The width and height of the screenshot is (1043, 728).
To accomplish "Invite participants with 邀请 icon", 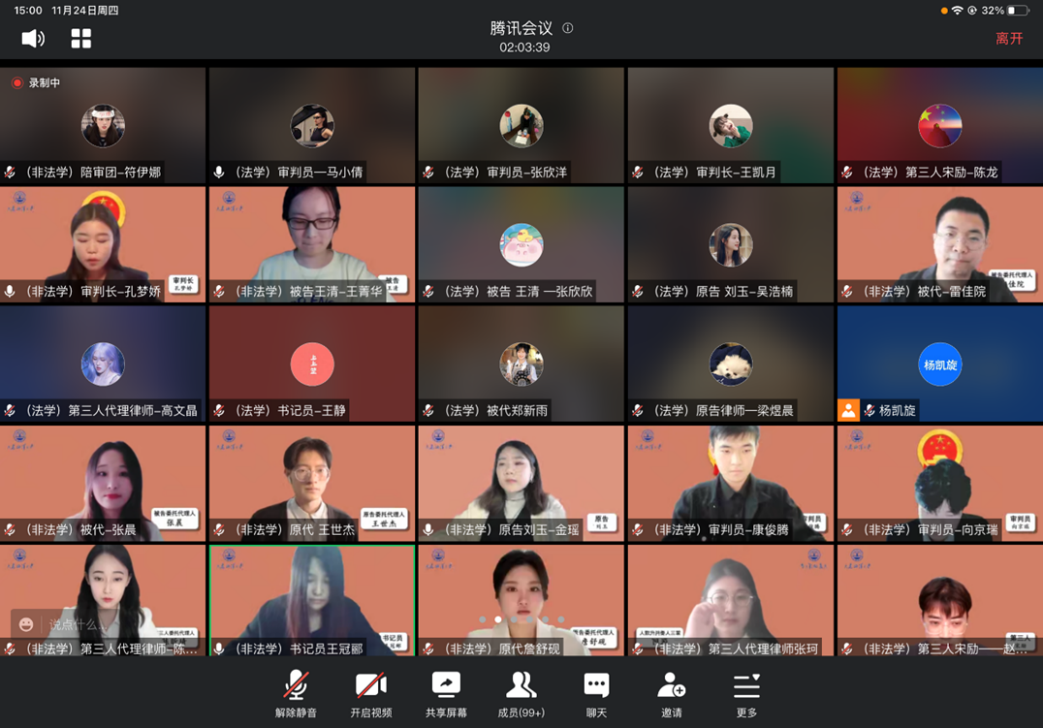I will [671, 694].
